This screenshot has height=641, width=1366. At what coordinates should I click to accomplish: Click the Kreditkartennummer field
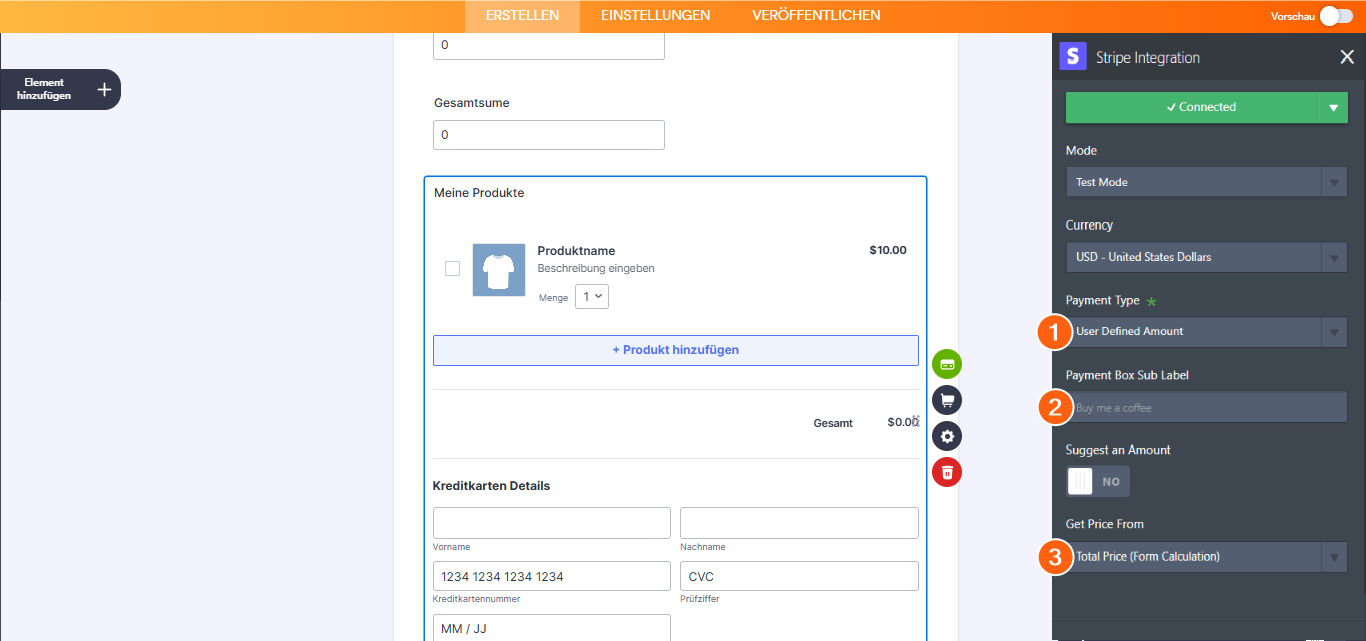(x=552, y=576)
